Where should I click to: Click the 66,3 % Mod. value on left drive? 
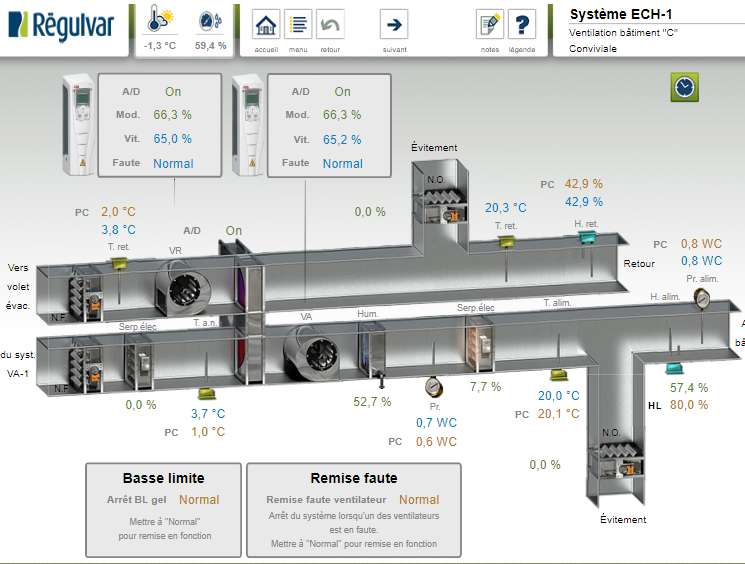173,115
